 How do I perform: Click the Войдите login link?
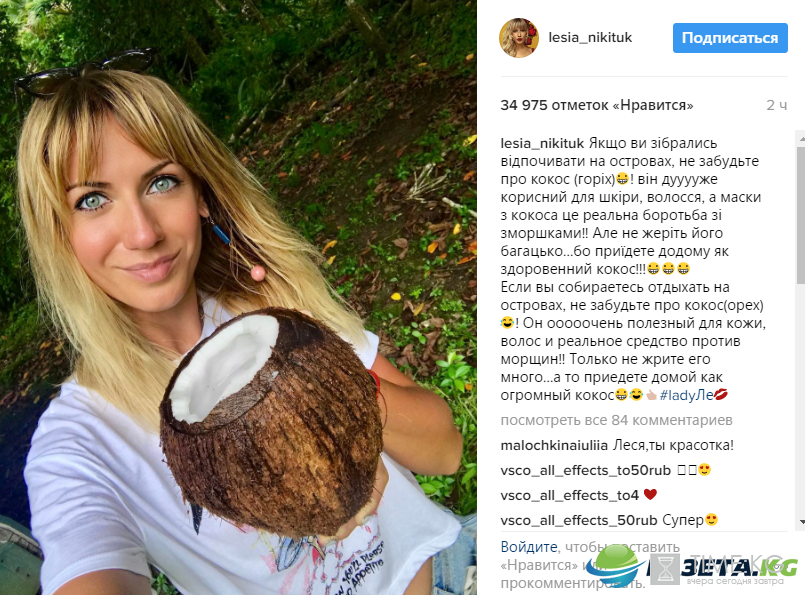(529, 547)
